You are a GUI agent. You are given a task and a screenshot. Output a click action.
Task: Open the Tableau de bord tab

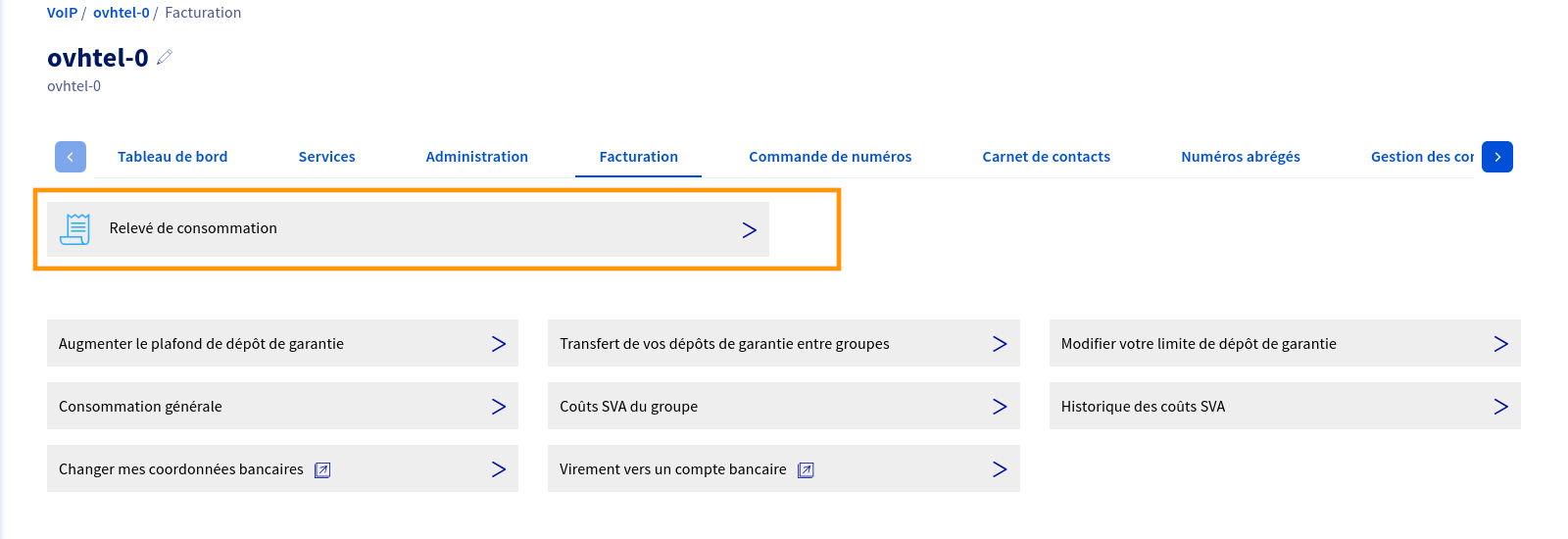tap(172, 157)
